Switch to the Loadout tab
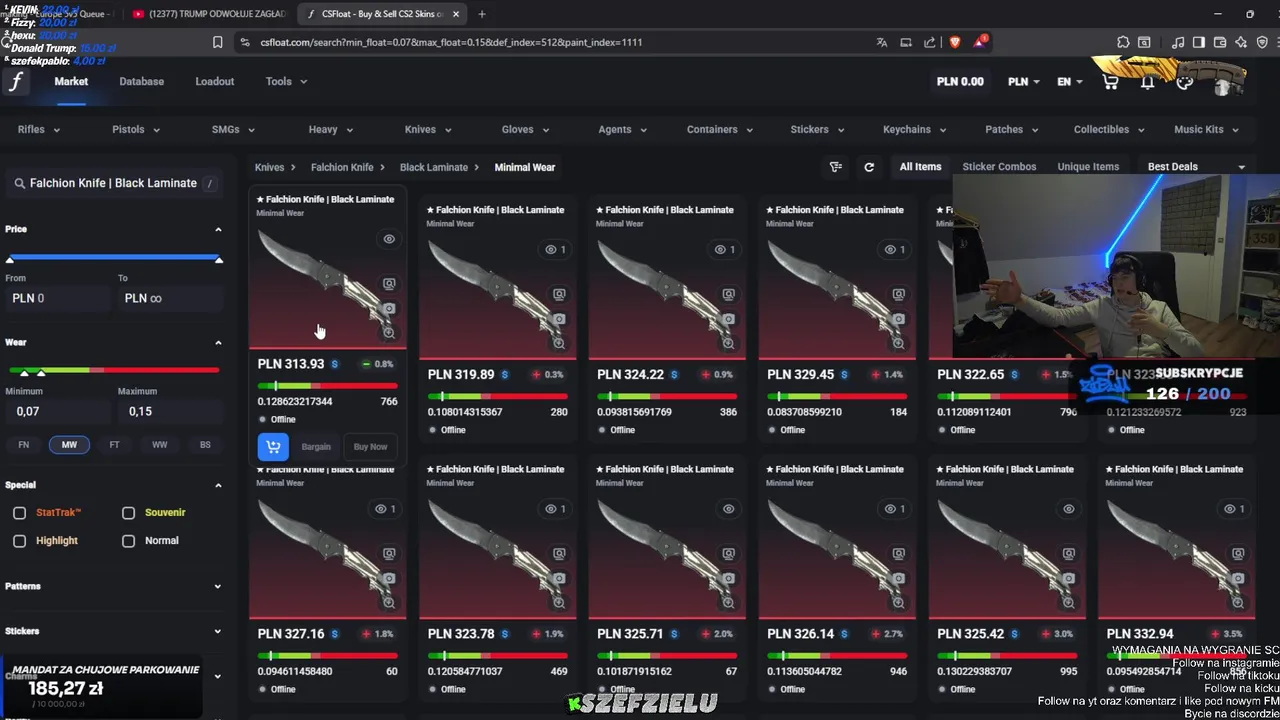 click(x=214, y=82)
